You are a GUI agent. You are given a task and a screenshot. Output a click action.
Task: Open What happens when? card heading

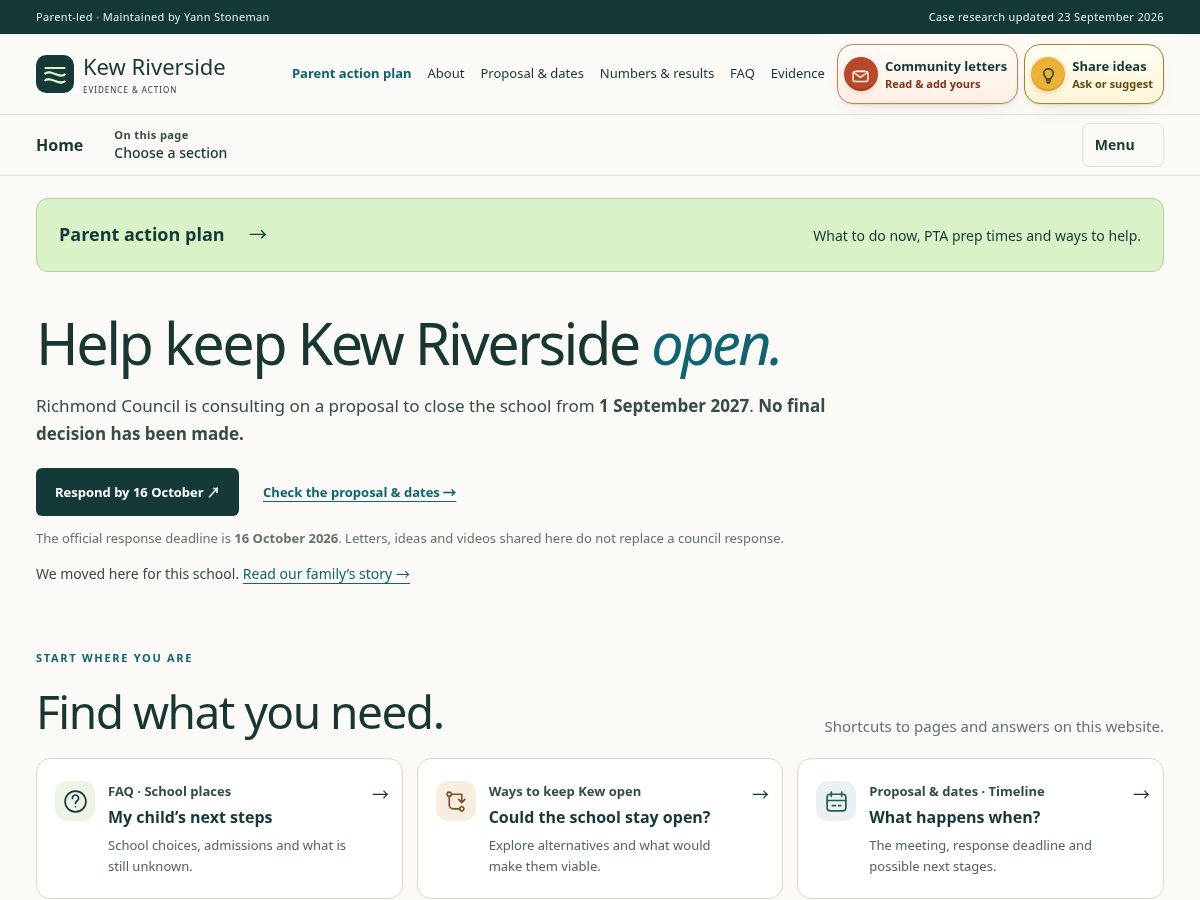pyautogui.click(x=955, y=817)
